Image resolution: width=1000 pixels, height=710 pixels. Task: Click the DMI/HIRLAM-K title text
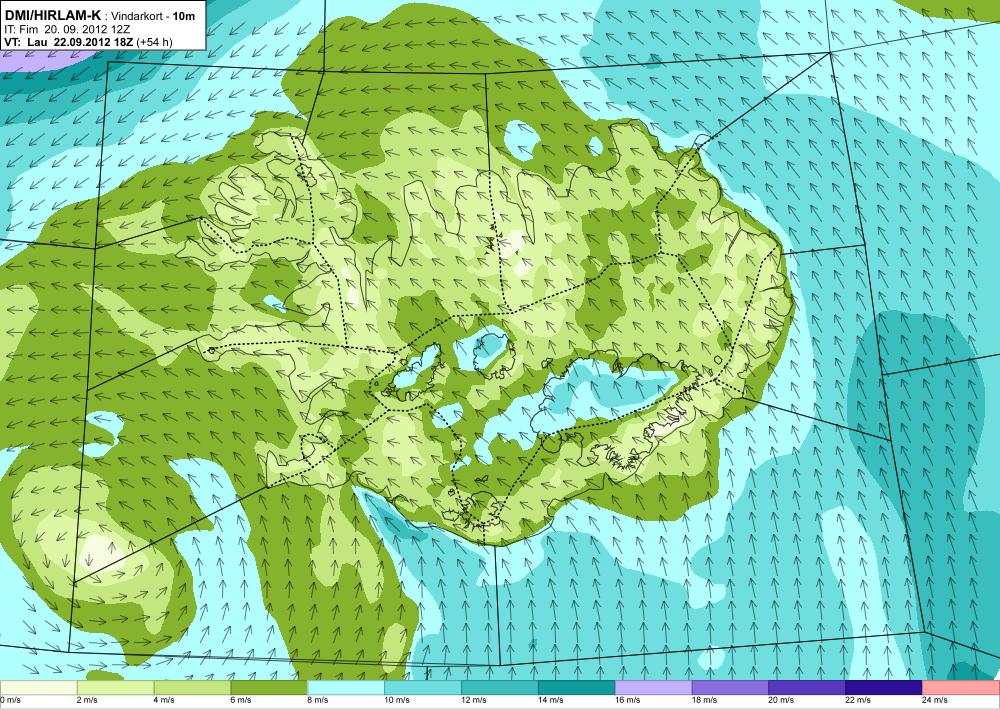pos(53,17)
